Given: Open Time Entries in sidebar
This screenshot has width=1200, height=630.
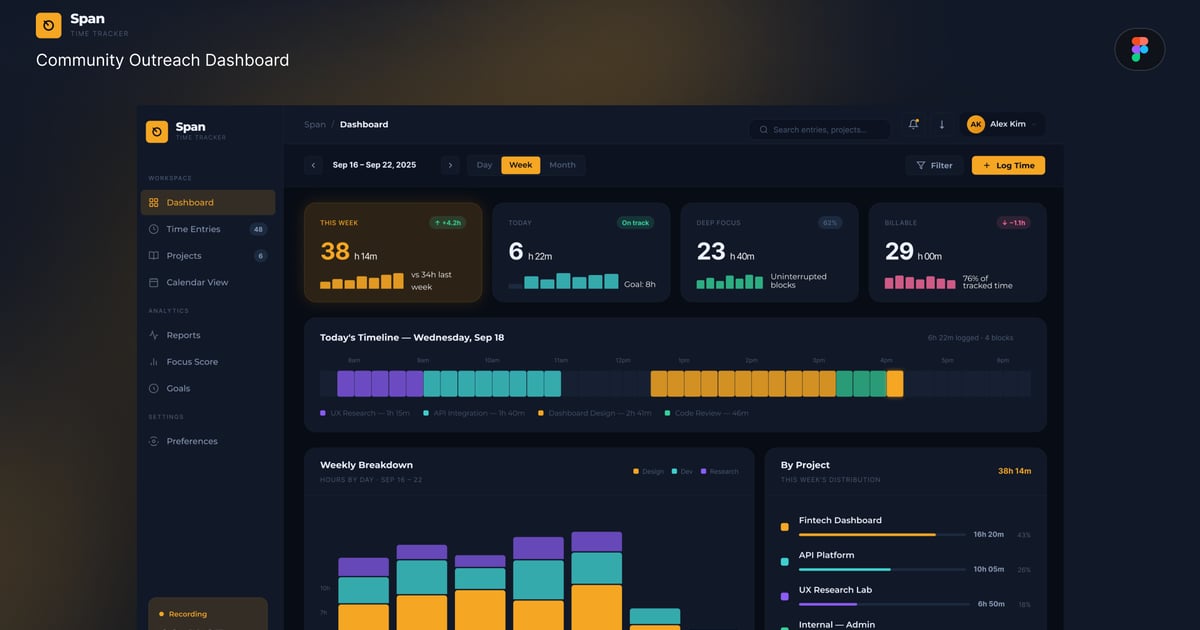Looking at the screenshot, I should click(208, 229).
